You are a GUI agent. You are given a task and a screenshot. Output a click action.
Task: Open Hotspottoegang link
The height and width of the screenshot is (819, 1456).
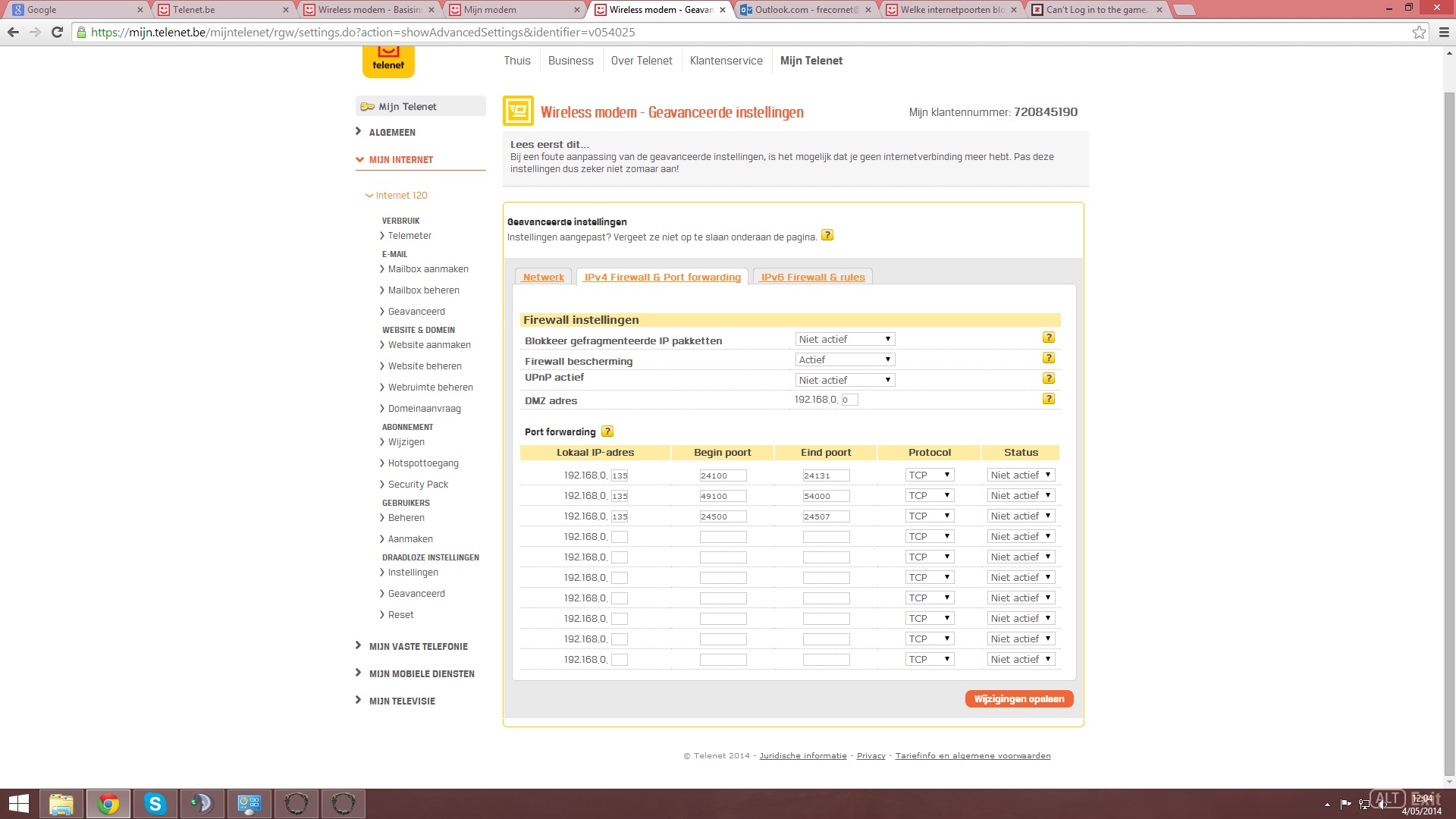coord(423,463)
